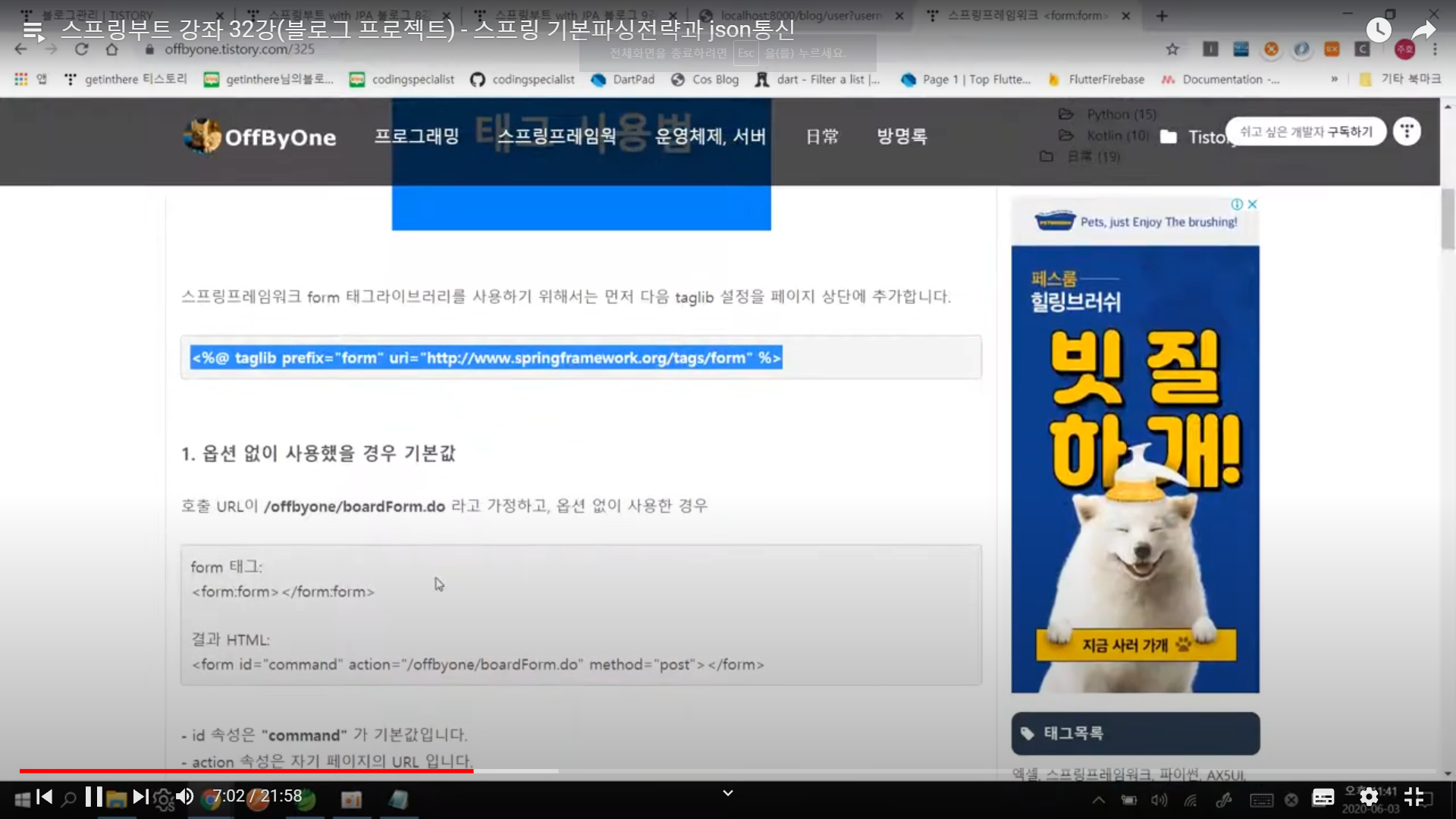Expand the downward chevron at the player bottom

tap(728, 793)
